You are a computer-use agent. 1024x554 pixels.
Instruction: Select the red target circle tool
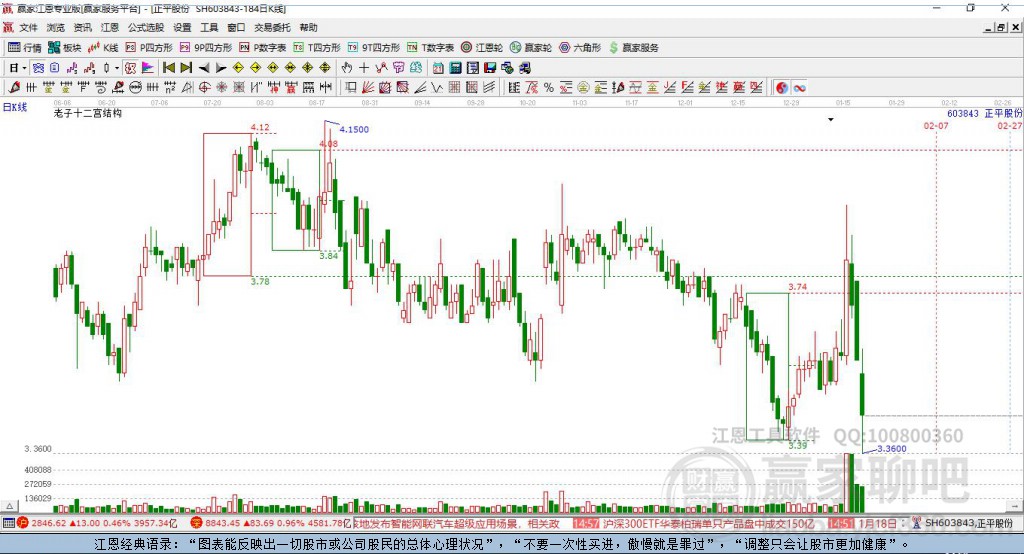(202, 87)
